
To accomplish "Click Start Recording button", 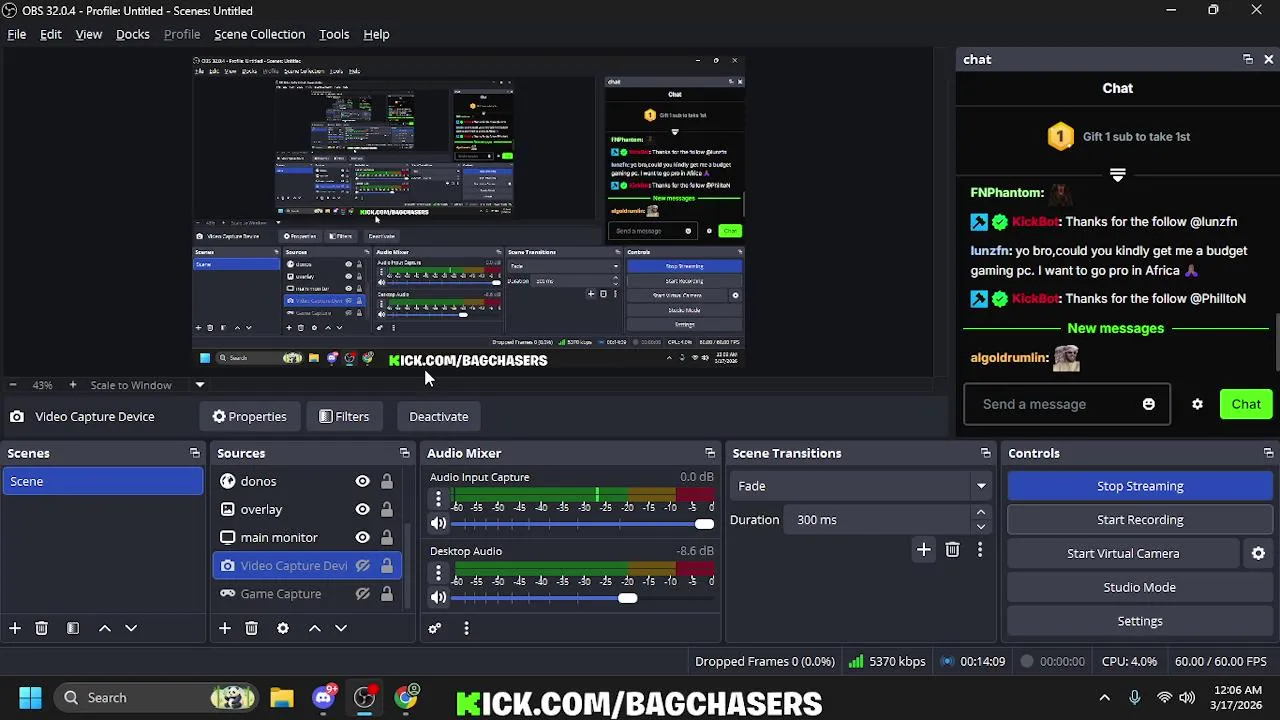I will click(x=1140, y=520).
